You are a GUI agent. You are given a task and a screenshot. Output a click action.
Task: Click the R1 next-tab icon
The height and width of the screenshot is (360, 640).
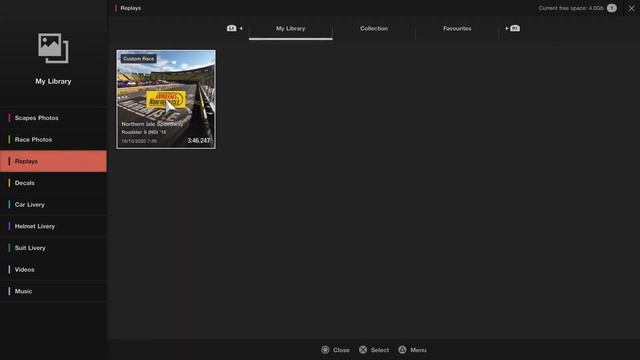(x=515, y=28)
